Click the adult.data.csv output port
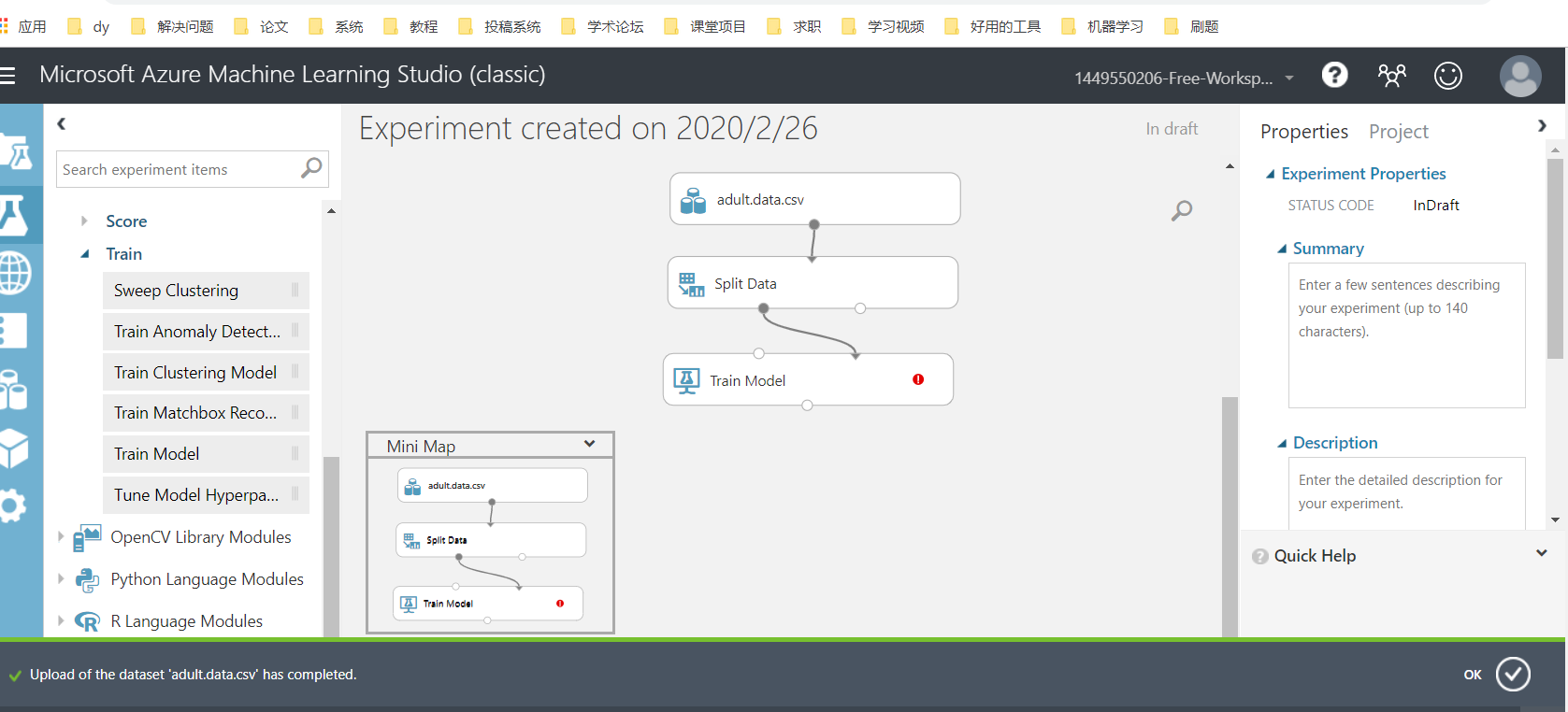The height and width of the screenshot is (712, 1568). click(x=814, y=224)
